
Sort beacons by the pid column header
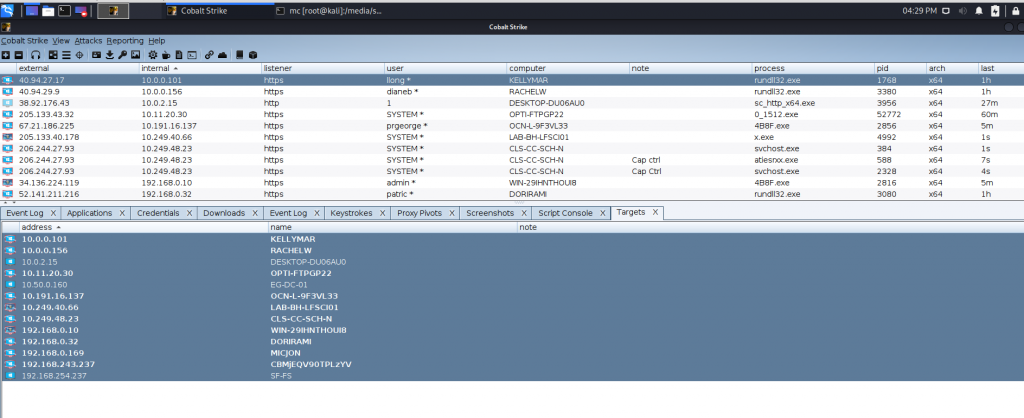pyautogui.click(x=901, y=68)
